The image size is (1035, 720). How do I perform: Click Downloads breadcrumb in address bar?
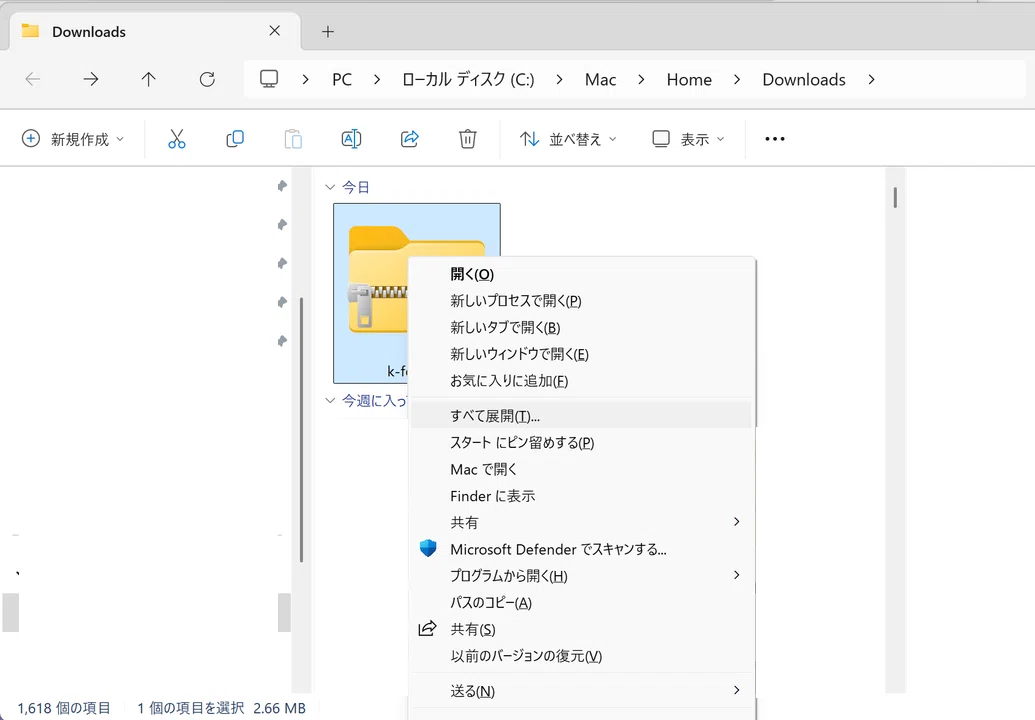[804, 79]
